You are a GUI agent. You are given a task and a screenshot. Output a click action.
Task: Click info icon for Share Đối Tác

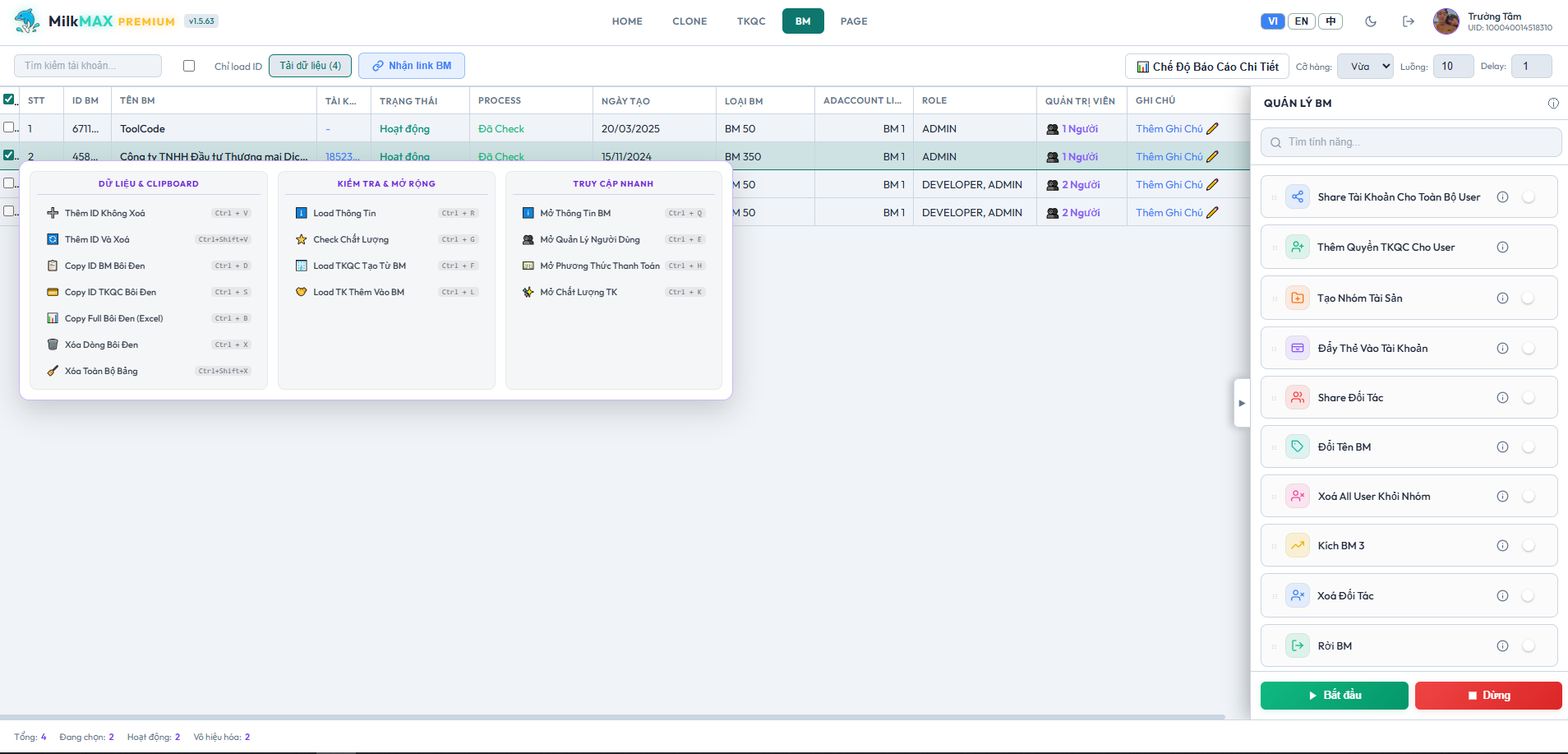[1502, 398]
